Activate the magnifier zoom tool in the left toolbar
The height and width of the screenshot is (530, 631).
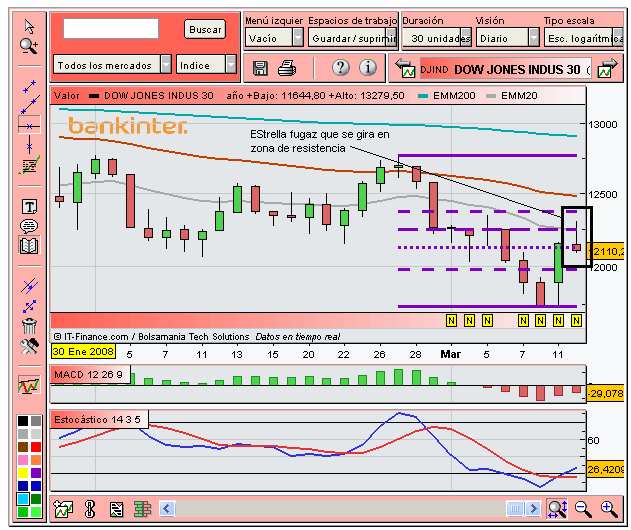(29, 46)
